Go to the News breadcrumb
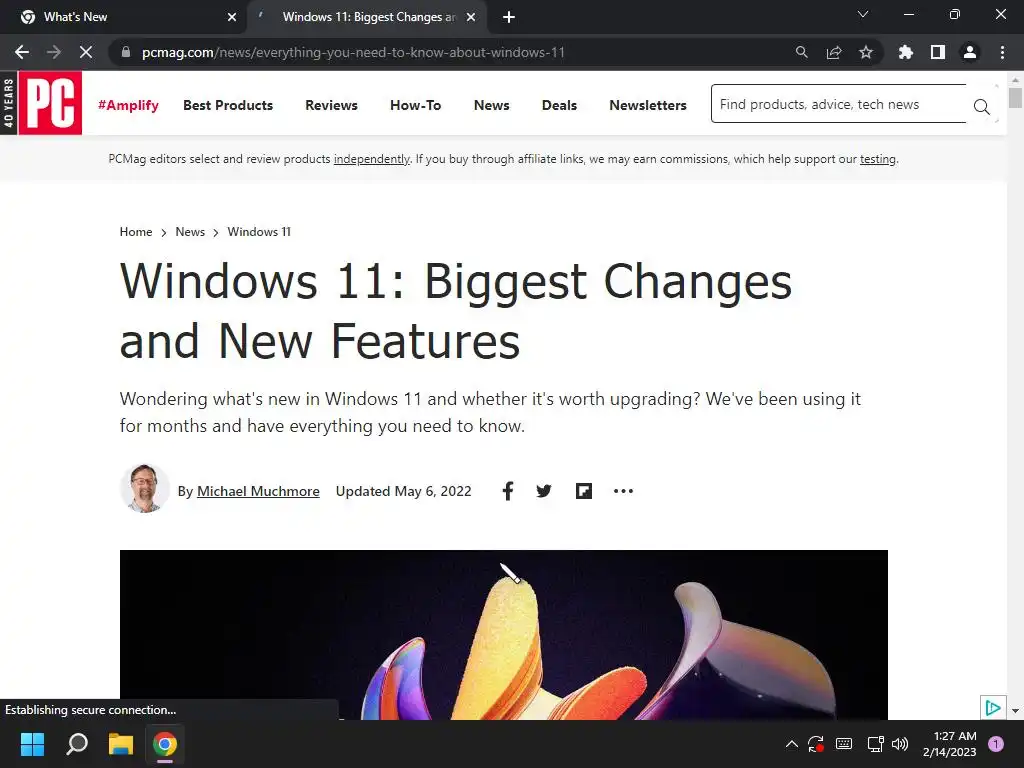Screen dimensions: 1024x768 click(190, 232)
